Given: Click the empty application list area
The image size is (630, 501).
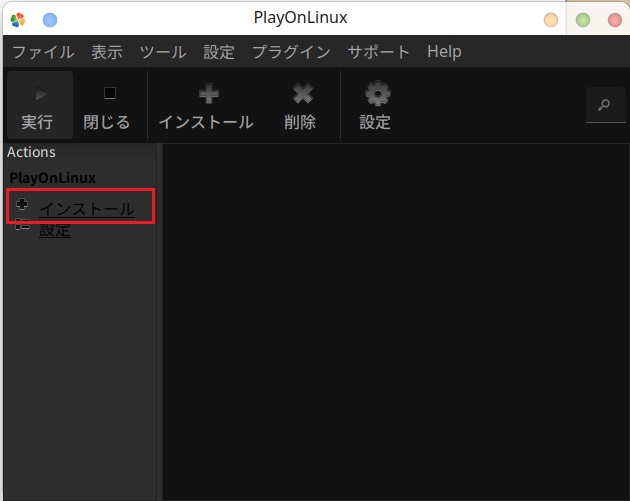Looking at the screenshot, I should [395, 320].
